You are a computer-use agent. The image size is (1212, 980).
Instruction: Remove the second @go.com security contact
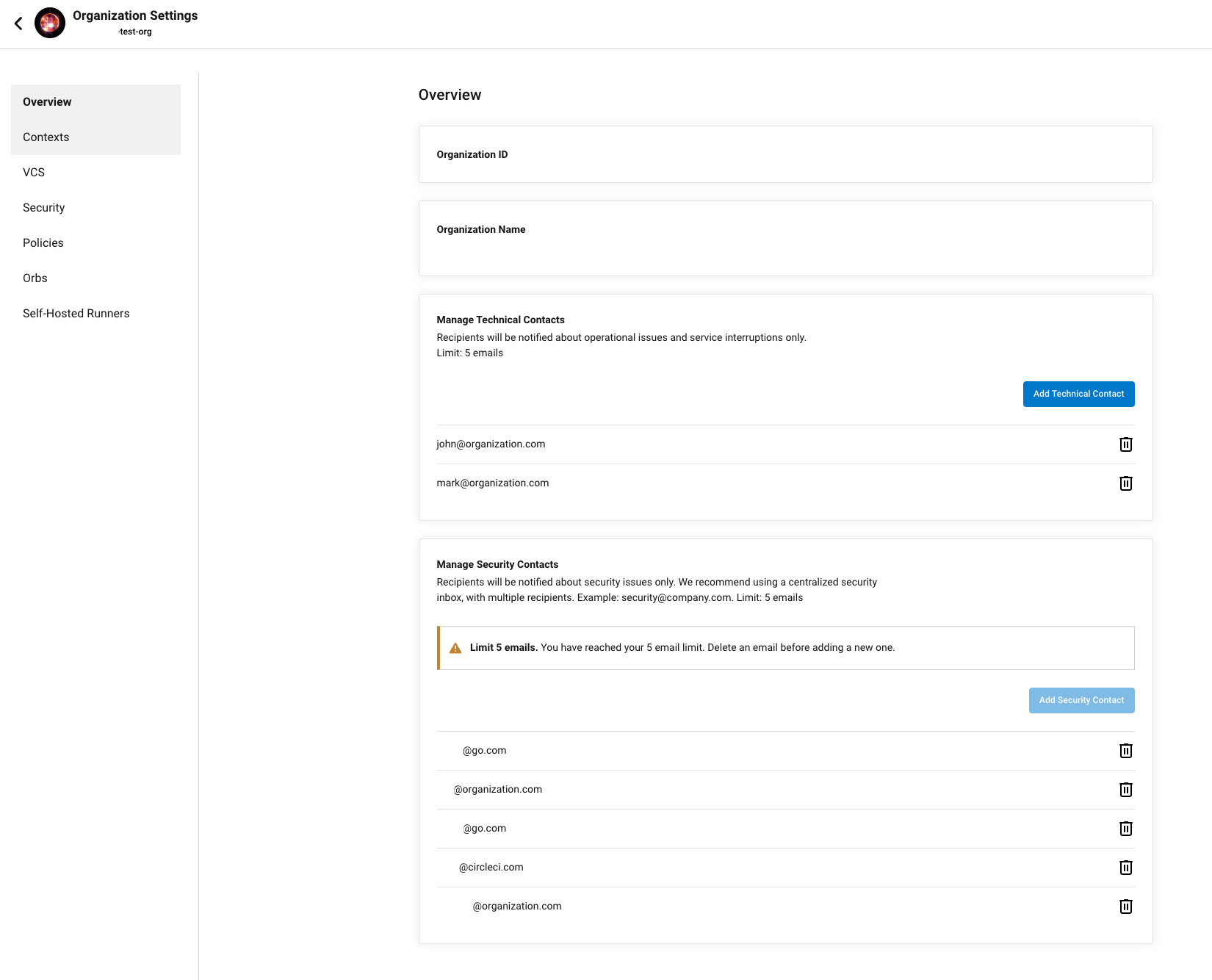pyautogui.click(x=1125, y=829)
